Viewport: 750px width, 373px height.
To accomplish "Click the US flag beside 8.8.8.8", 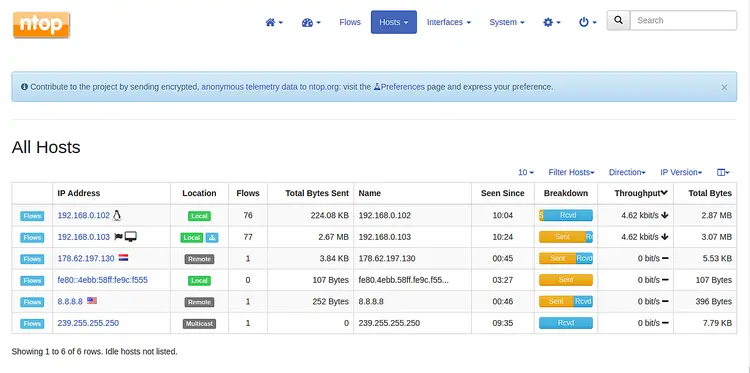I will coord(92,301).
